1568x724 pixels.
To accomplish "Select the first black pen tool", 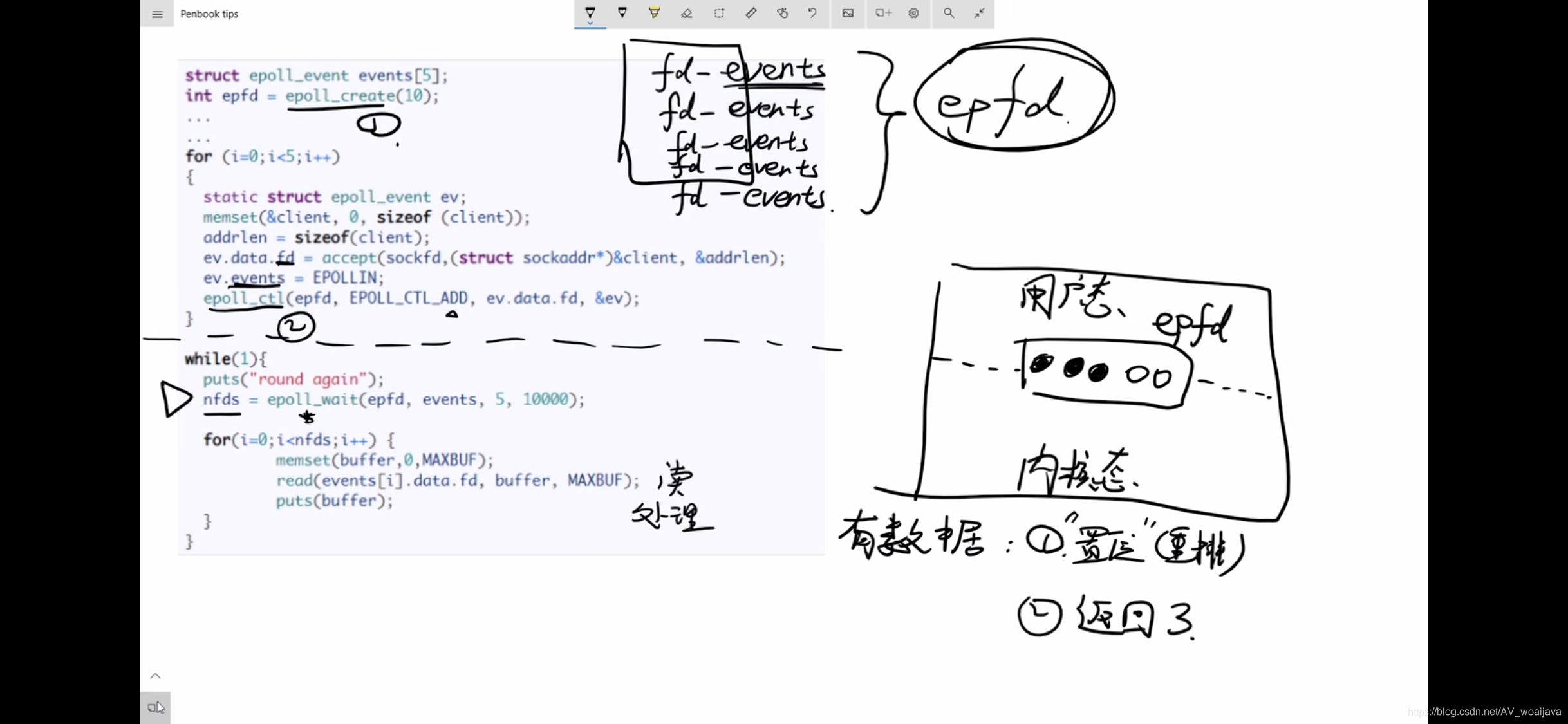I will [590, 12].
